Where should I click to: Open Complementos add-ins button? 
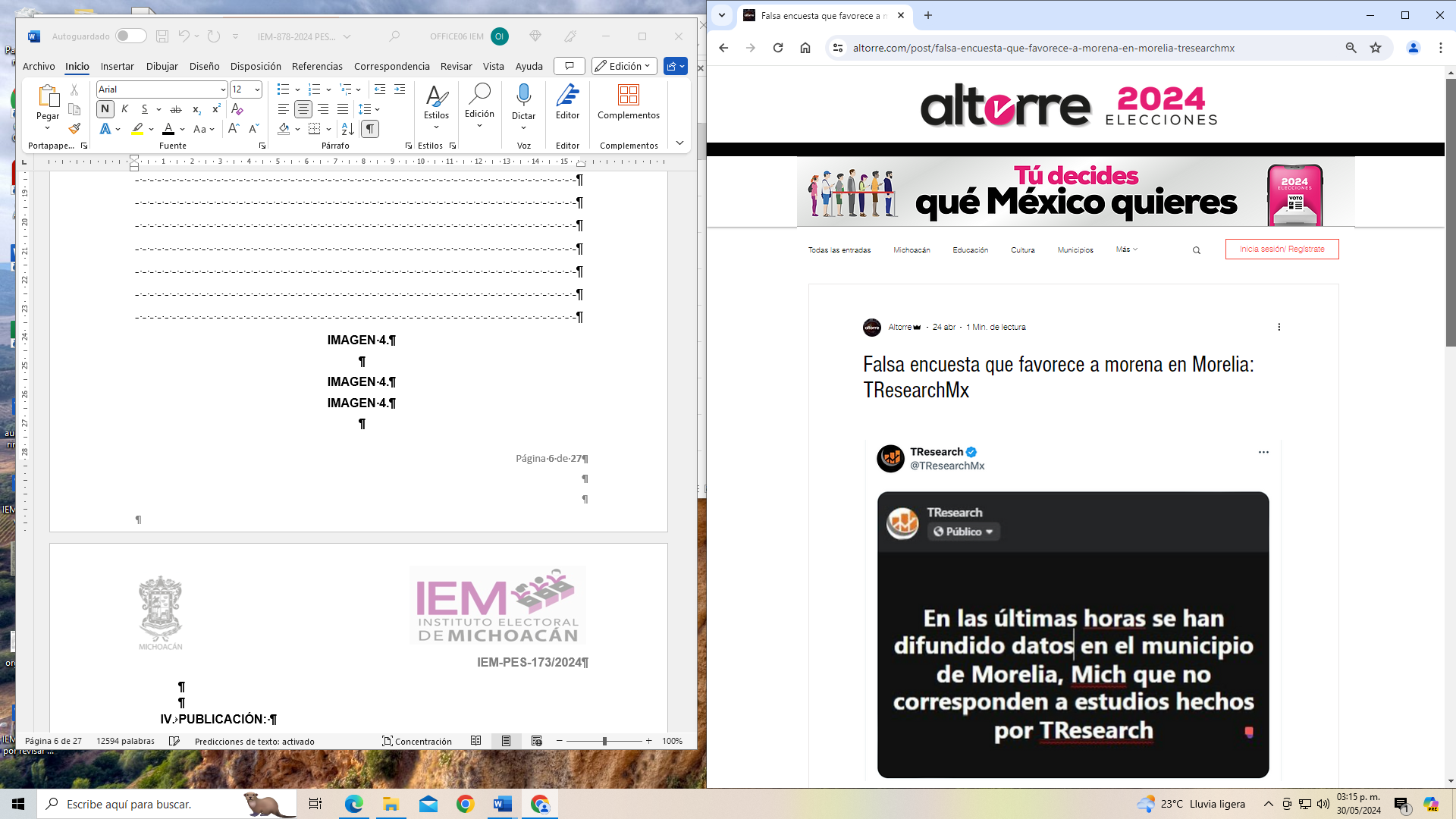click(x=629, y=102)
